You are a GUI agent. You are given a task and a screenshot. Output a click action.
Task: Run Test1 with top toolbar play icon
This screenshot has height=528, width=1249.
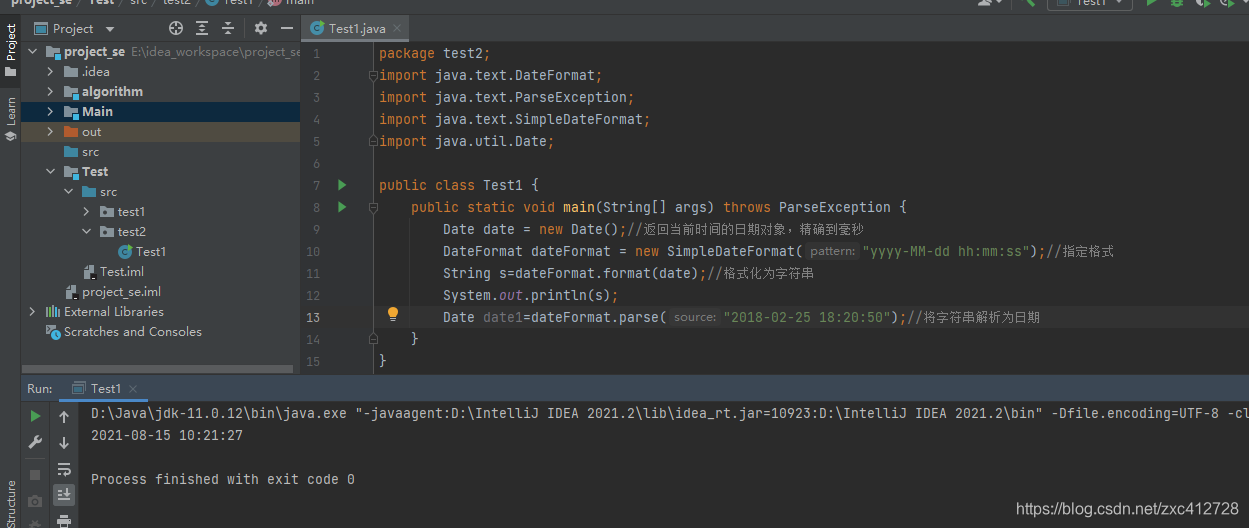[x=1151, y=3]
